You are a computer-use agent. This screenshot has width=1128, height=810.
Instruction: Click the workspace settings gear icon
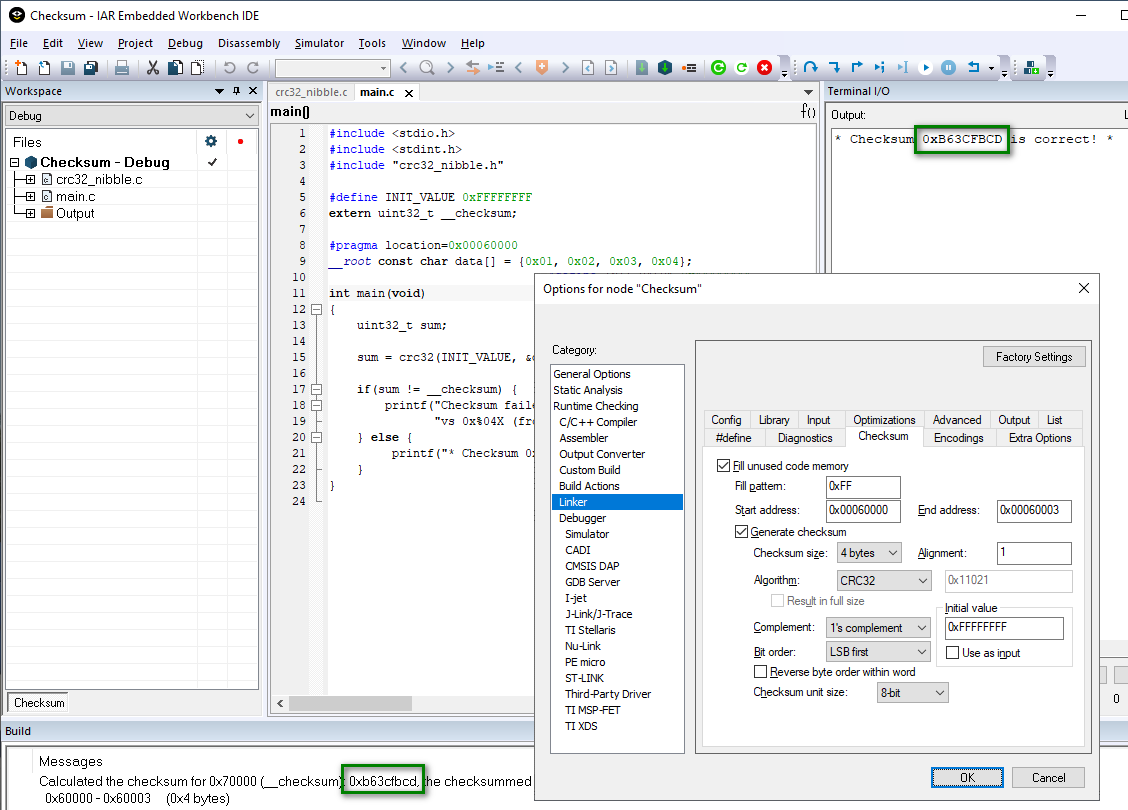(x=210, y=142)
